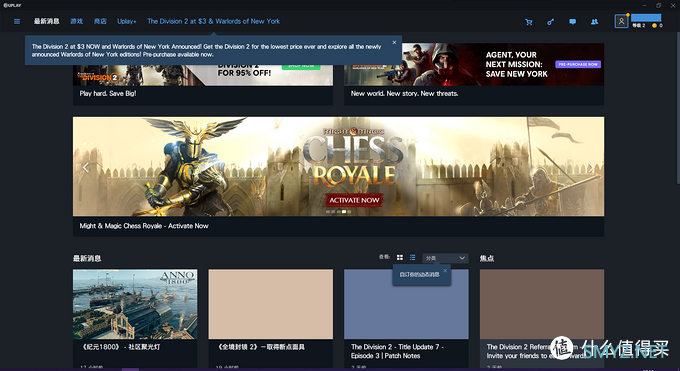Screen dimensions: 680x371
Task: Click the vertical scrollbar thumb
Action: click(x=677, y=108)
